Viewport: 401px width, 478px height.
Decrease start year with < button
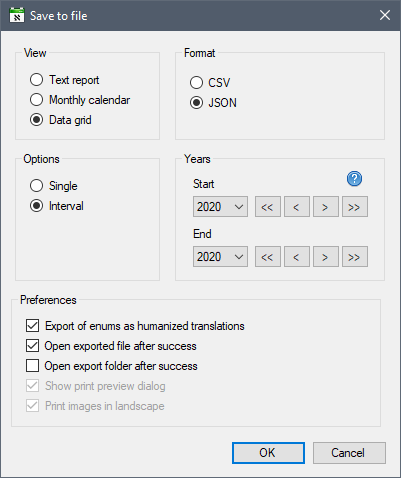point(297,207)
